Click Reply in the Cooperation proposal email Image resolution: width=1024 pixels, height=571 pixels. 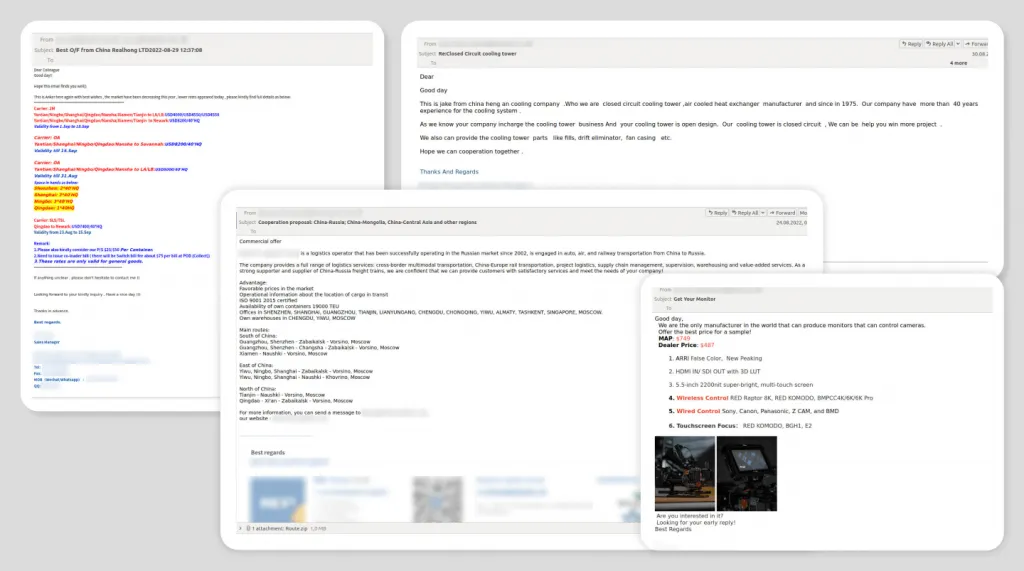pos(717,213)
